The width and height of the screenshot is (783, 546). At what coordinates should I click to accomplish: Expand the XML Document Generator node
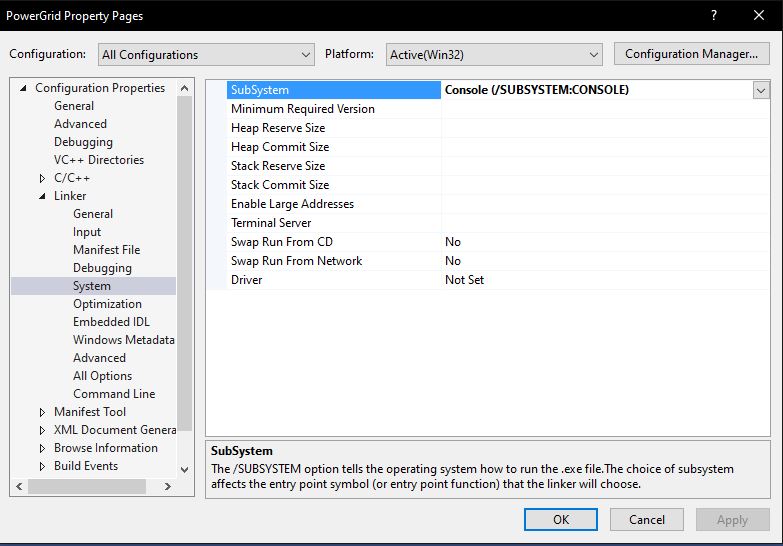coord(42,430)
